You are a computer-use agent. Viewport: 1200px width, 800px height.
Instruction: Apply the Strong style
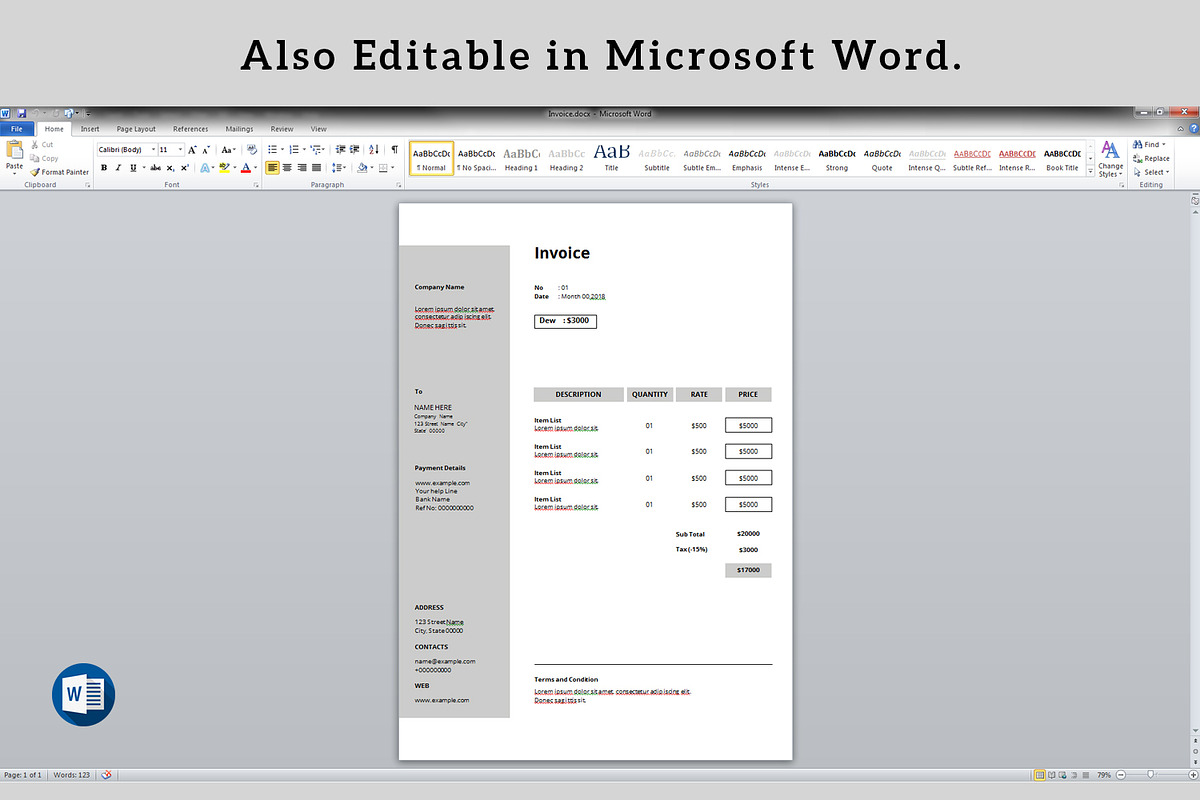(x=837, y=158)
